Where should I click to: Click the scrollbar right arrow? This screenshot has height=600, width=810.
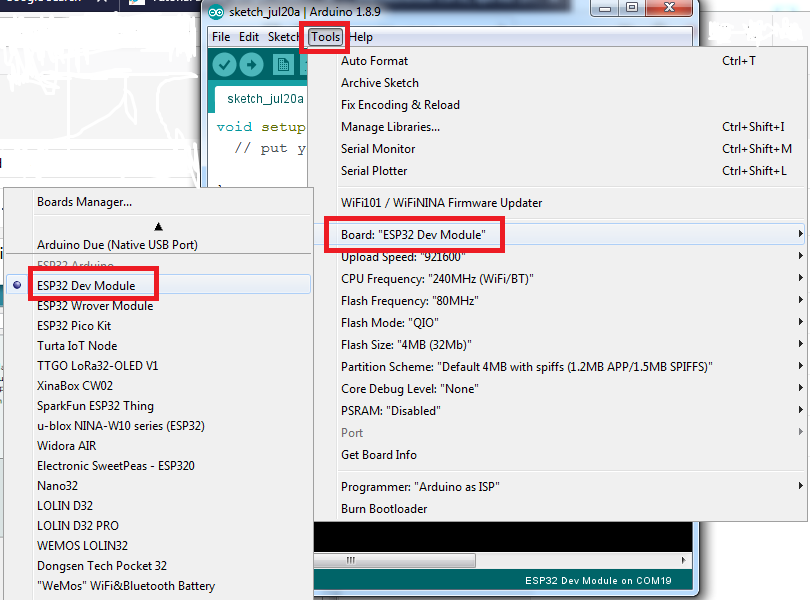coord(683,560)
